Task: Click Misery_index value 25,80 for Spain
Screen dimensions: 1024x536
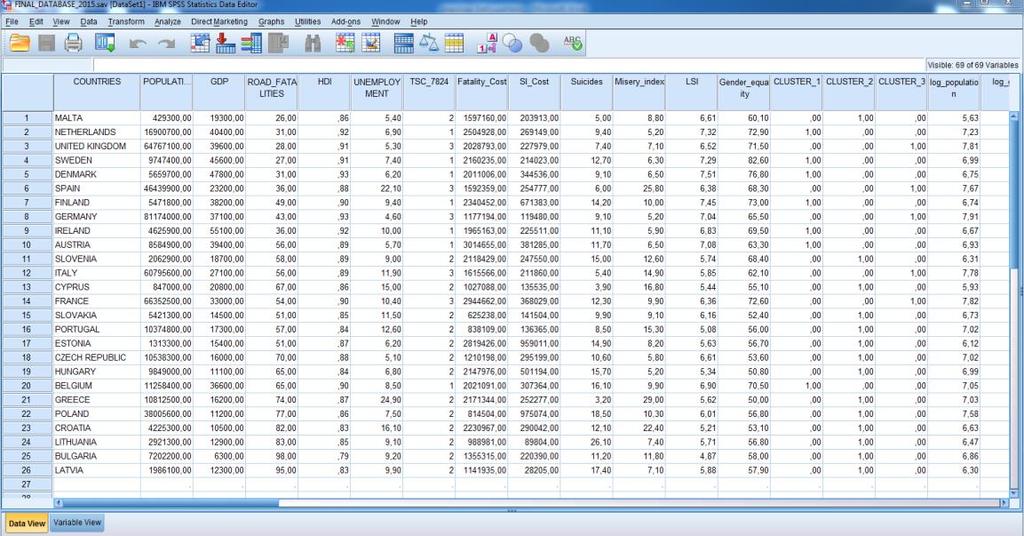Action: (x=639, y=189)
